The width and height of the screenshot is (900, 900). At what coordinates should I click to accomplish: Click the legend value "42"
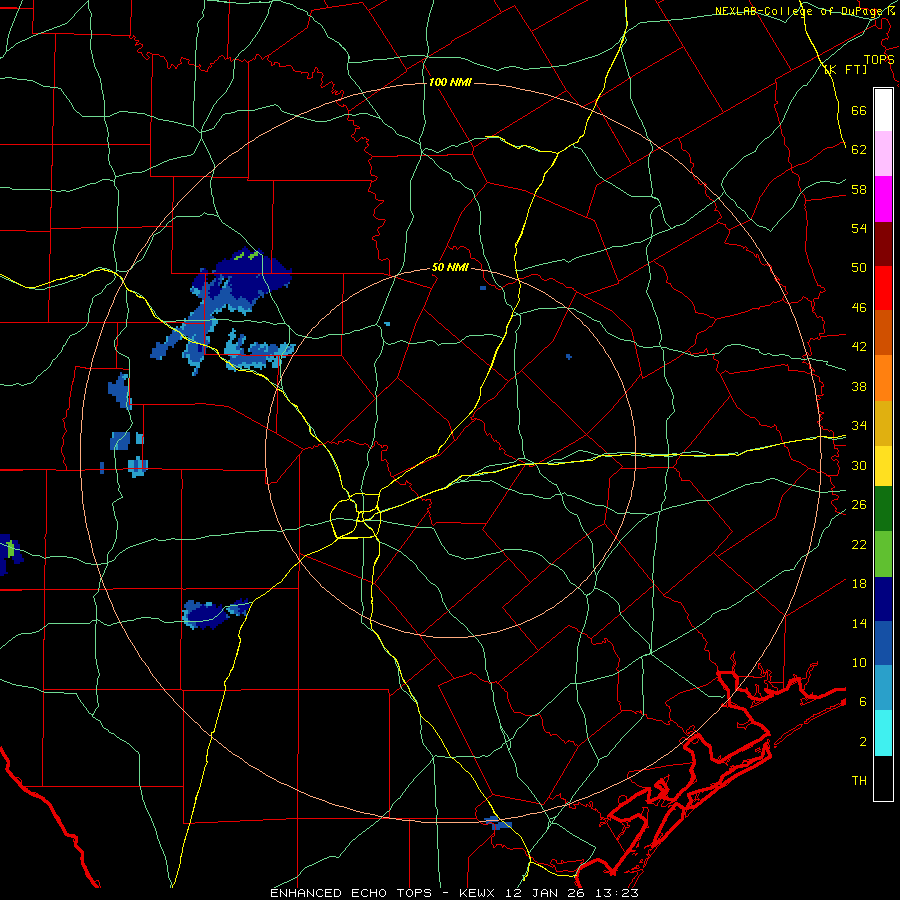pyautogui.click(x=859, y=347)
